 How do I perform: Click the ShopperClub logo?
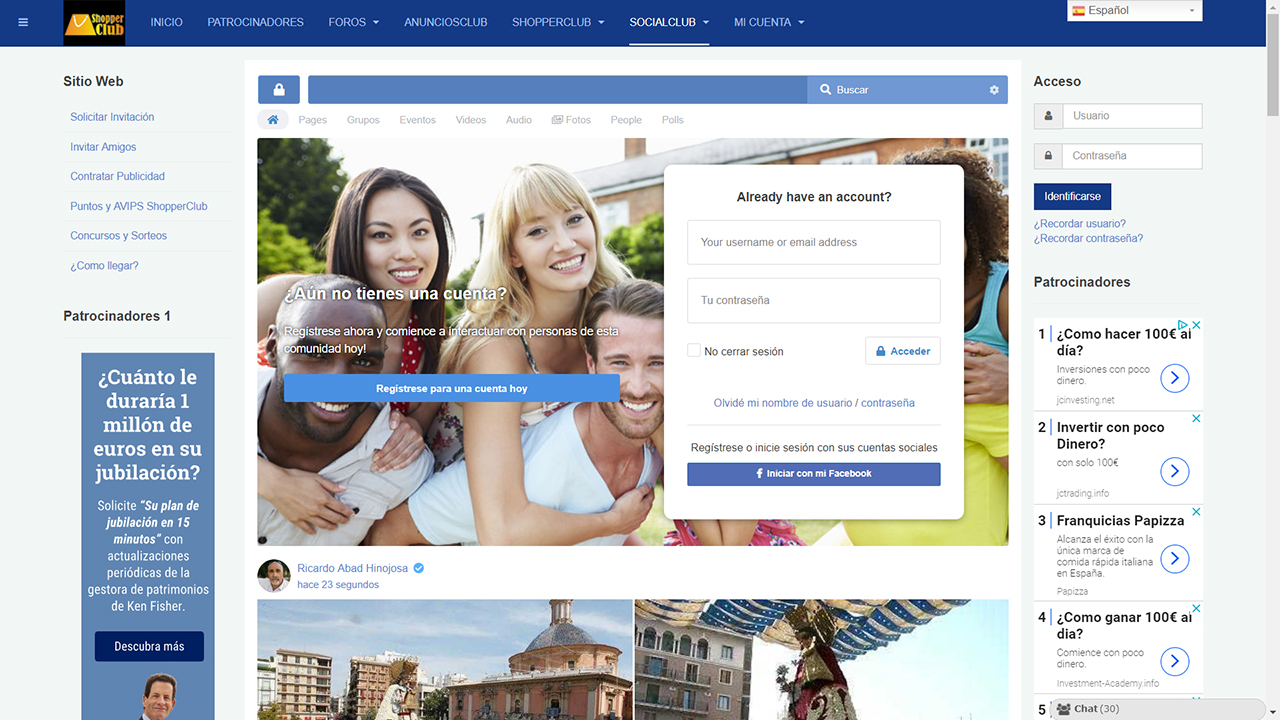click(x=95, y=23)
